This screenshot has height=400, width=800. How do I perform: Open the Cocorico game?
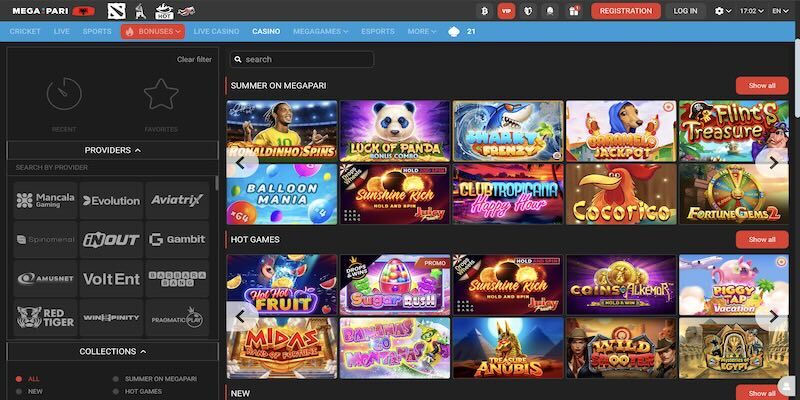tap(621, 194)
